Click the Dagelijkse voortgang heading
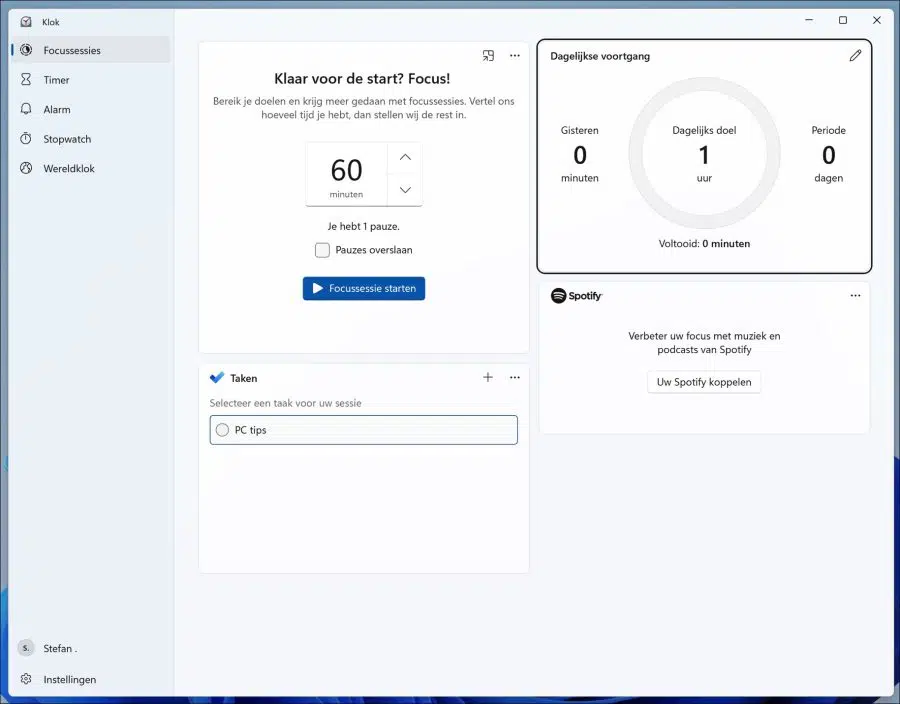This screenshot has height=704, width=900. [x=600, y=56]
